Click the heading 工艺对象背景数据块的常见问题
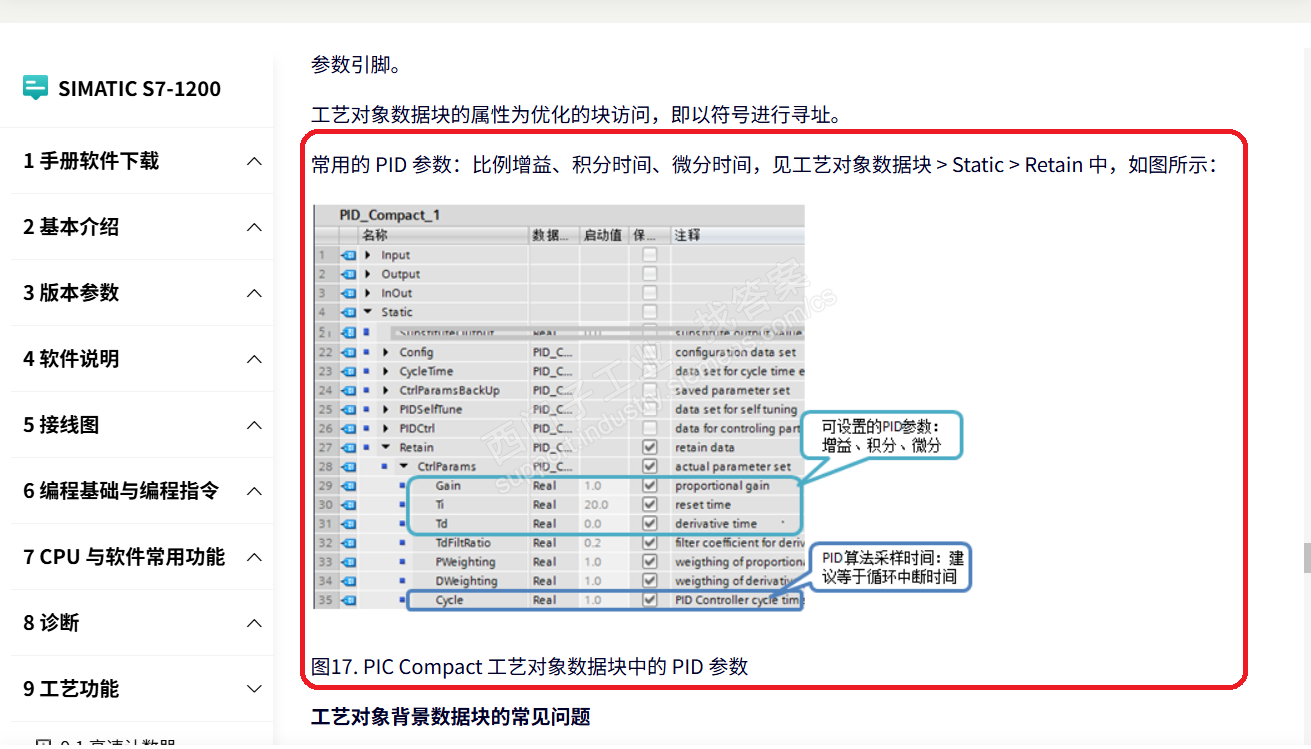Viewport: 1311px width, 749px height. click(451, 717)
